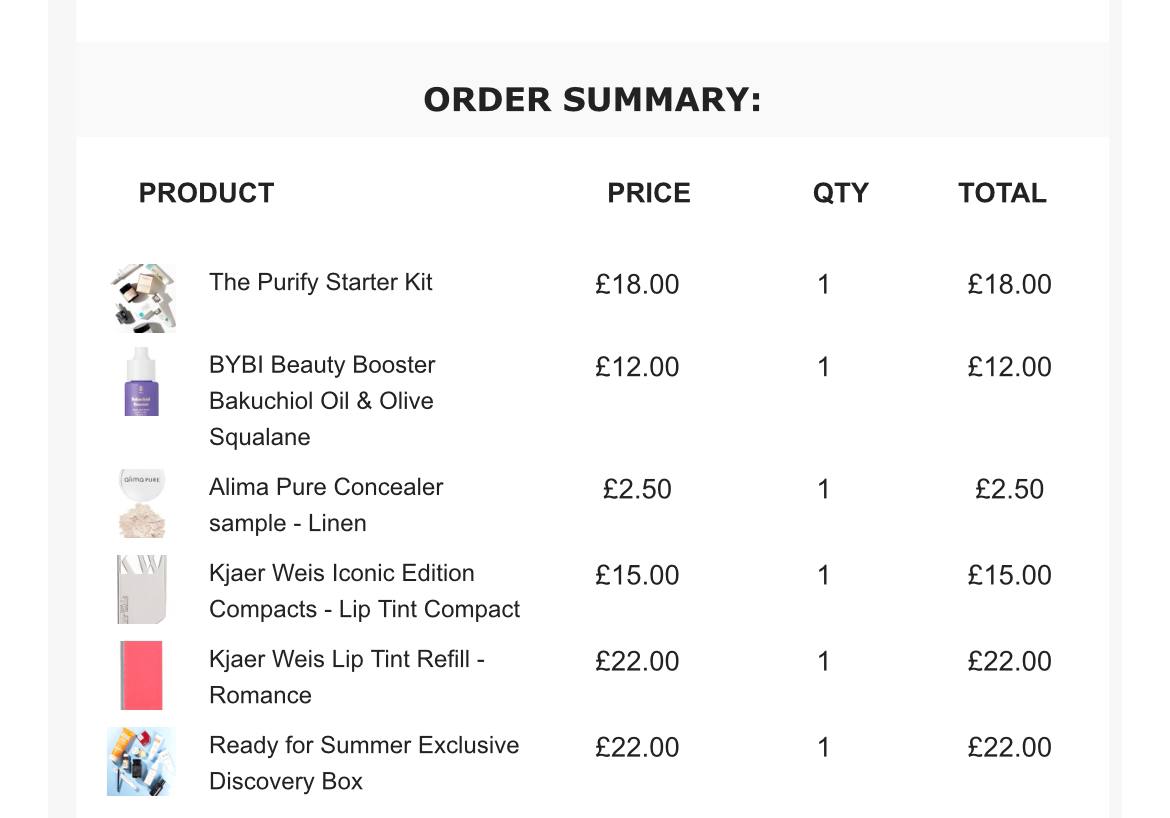This screenshot has height=818, width=1170.
Task: Click the £2.50 total for Alima concealer
Action: (1009, 489)
